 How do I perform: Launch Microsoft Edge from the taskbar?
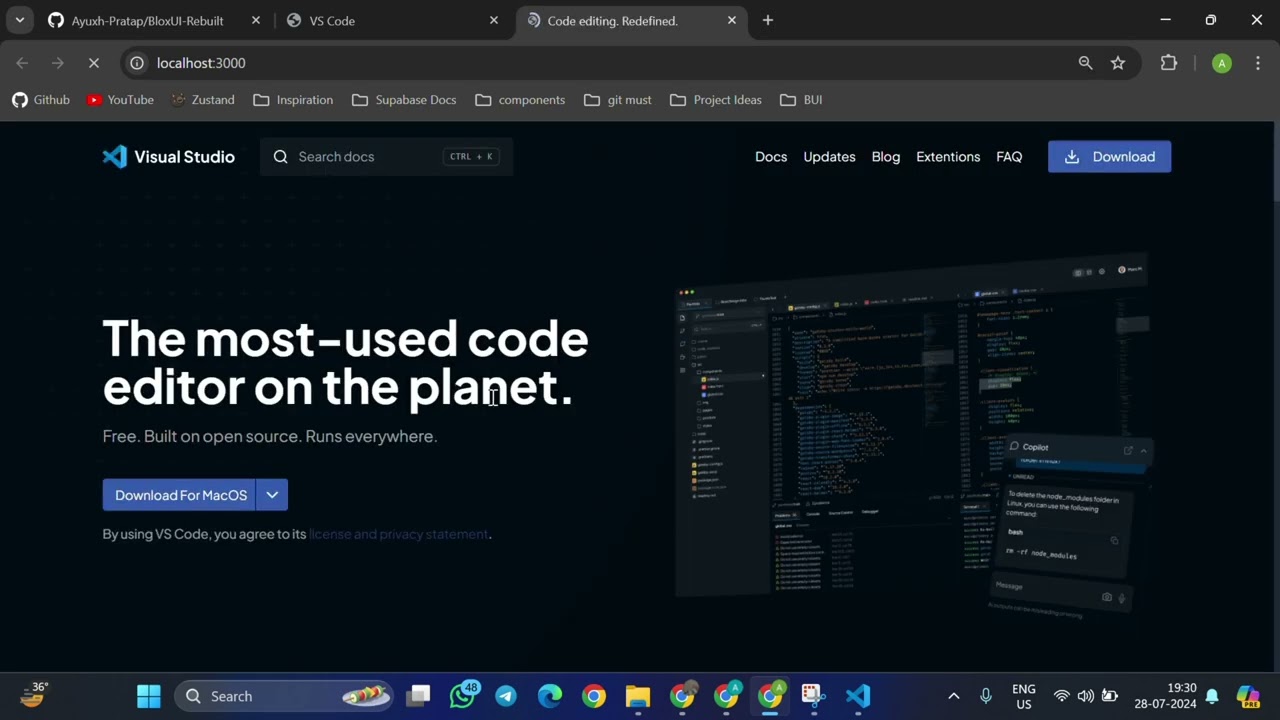click(550, 696)
